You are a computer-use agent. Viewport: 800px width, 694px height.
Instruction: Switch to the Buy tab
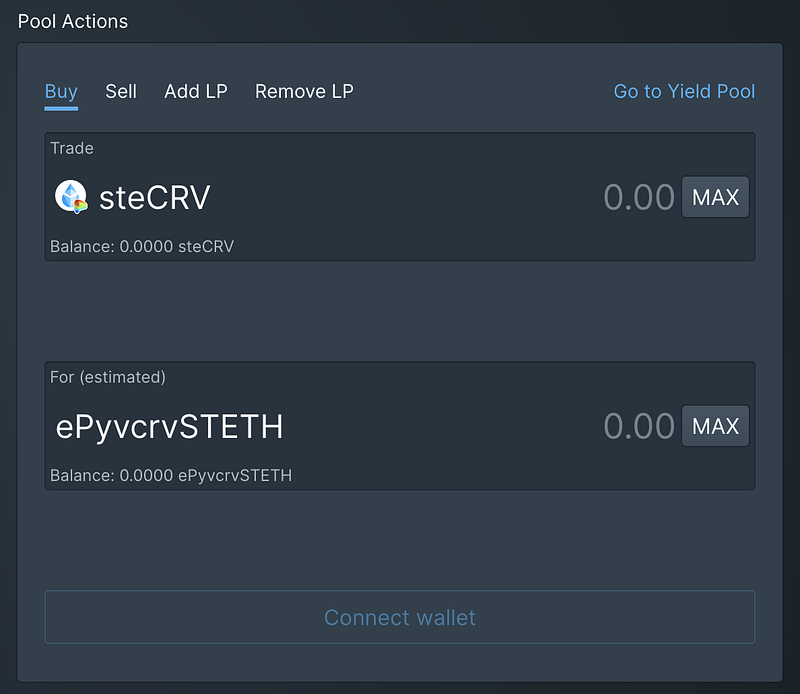point(61,91)
